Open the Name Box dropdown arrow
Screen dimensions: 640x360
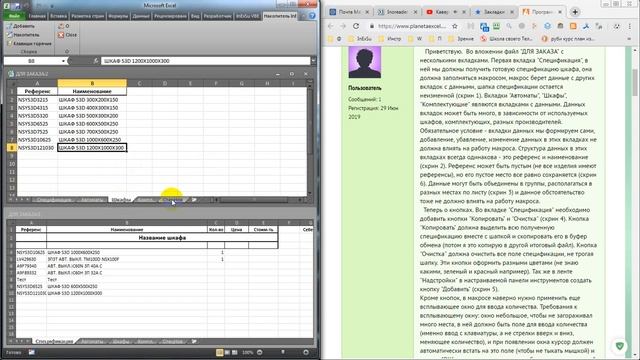coord(63,61)
